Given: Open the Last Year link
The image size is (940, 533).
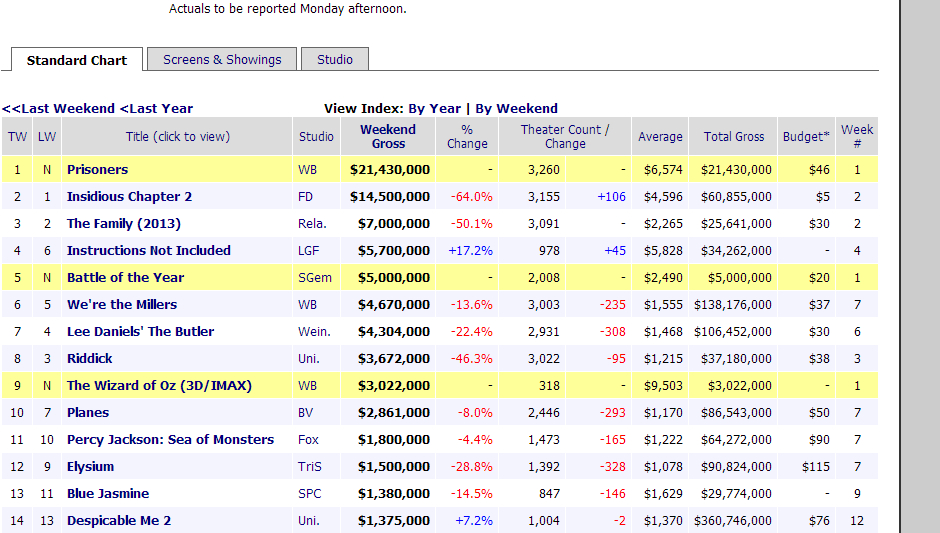Looking at the screenshot, I should tap(157, 109).
